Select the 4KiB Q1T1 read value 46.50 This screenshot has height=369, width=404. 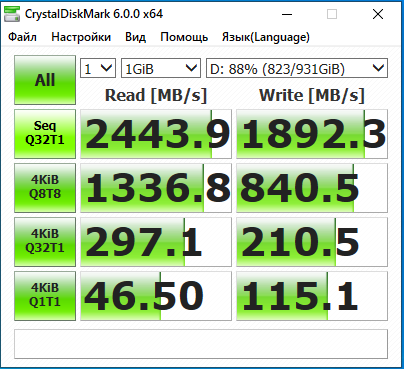156,296
